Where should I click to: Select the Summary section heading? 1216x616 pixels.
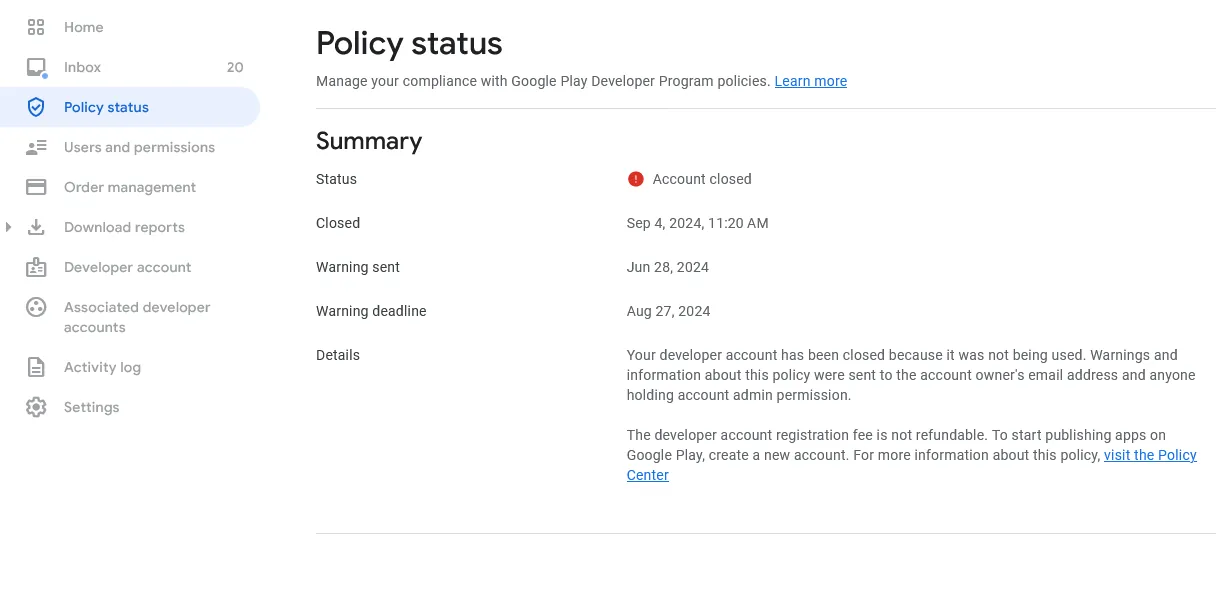coord(369,141)
